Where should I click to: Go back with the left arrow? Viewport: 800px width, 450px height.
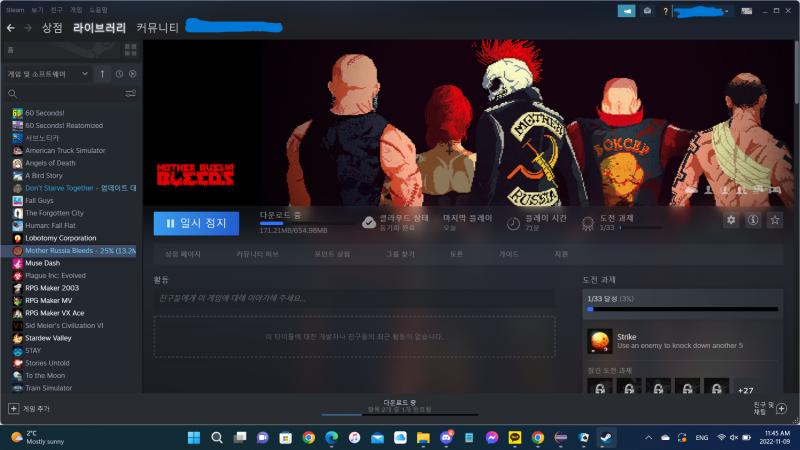pos(11,28)
